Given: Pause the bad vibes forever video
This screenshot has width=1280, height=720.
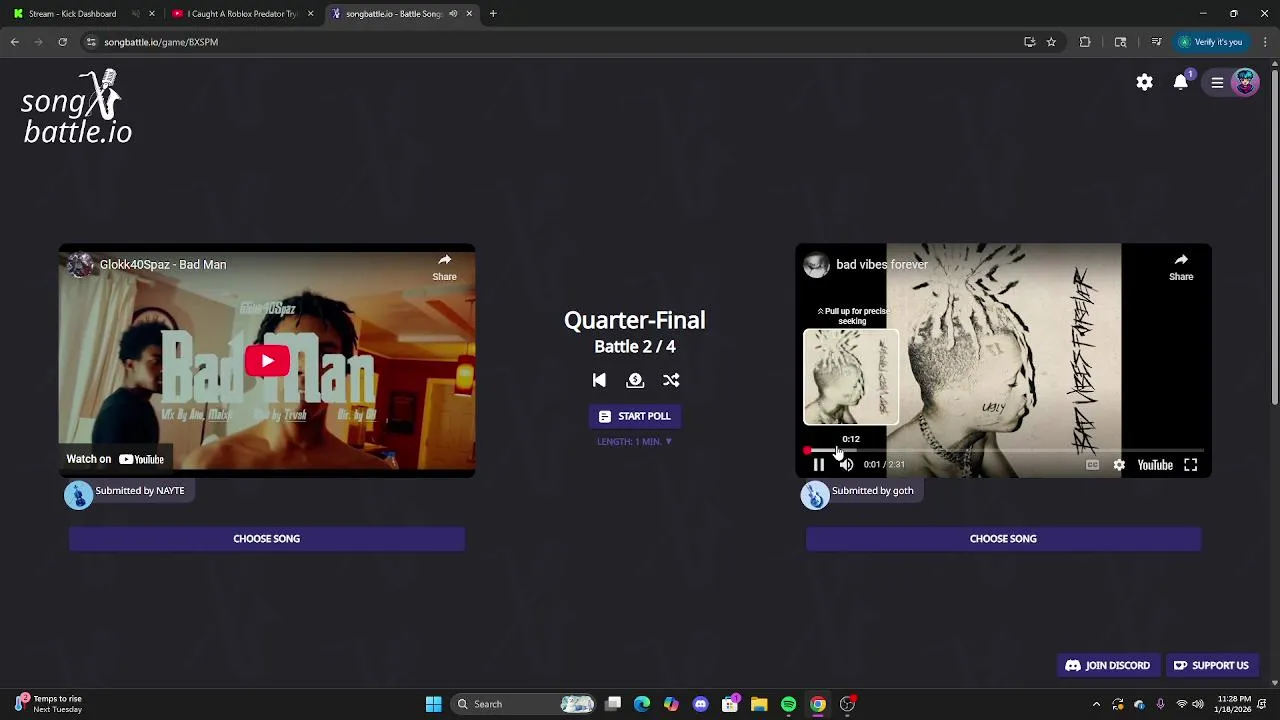Looking at the screenshot, I should [x=818, y=464].
